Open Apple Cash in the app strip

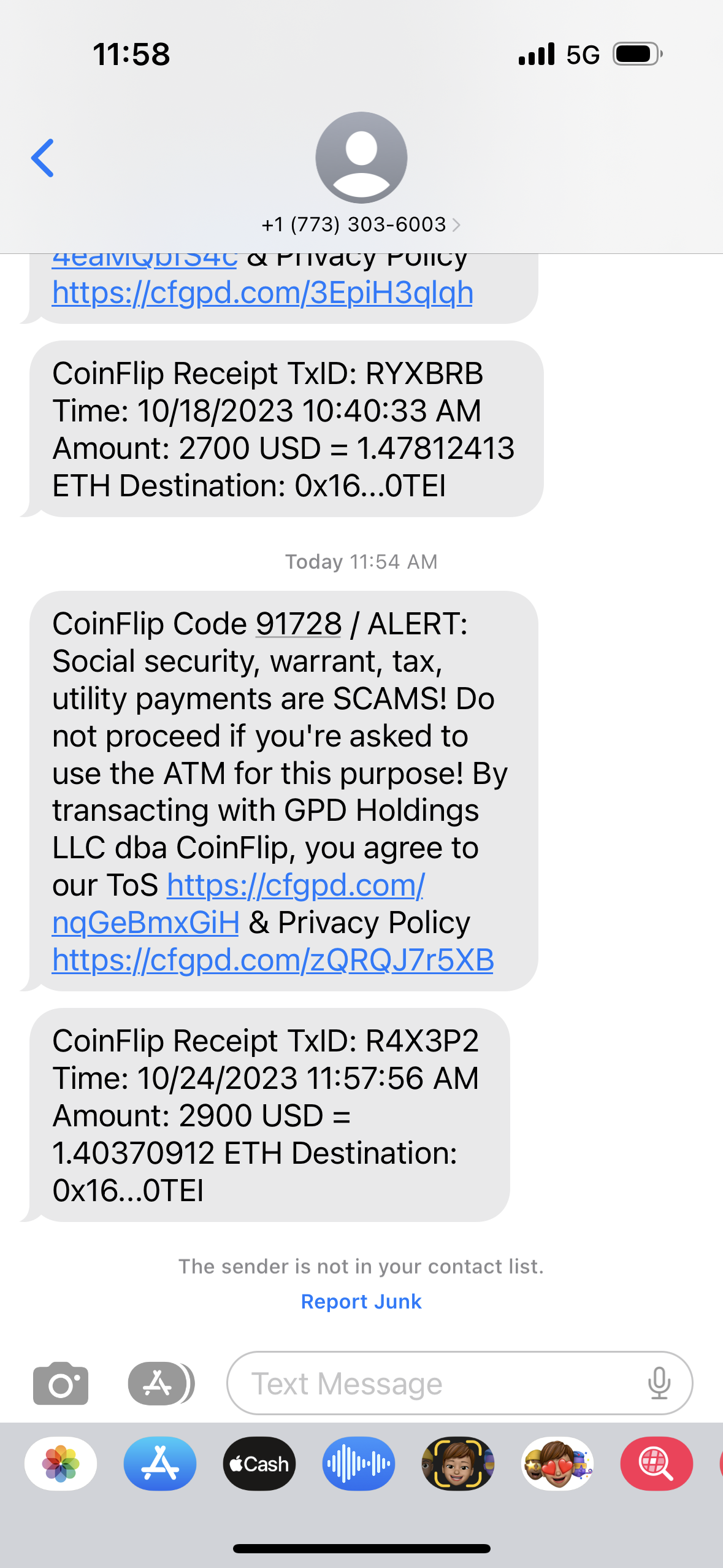click(259, 1464)
